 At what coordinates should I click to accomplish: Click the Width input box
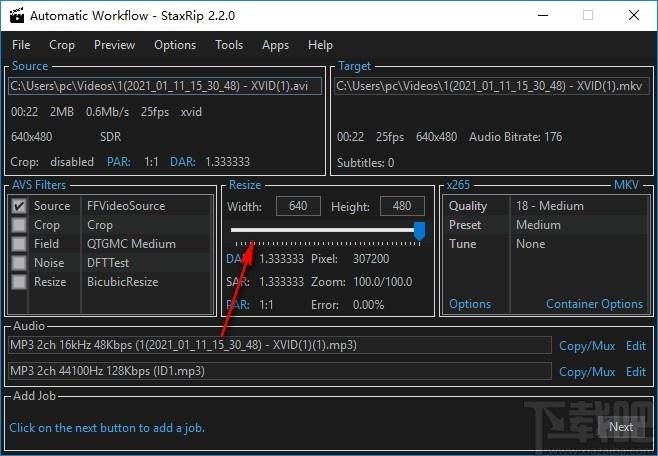point(298,206)
